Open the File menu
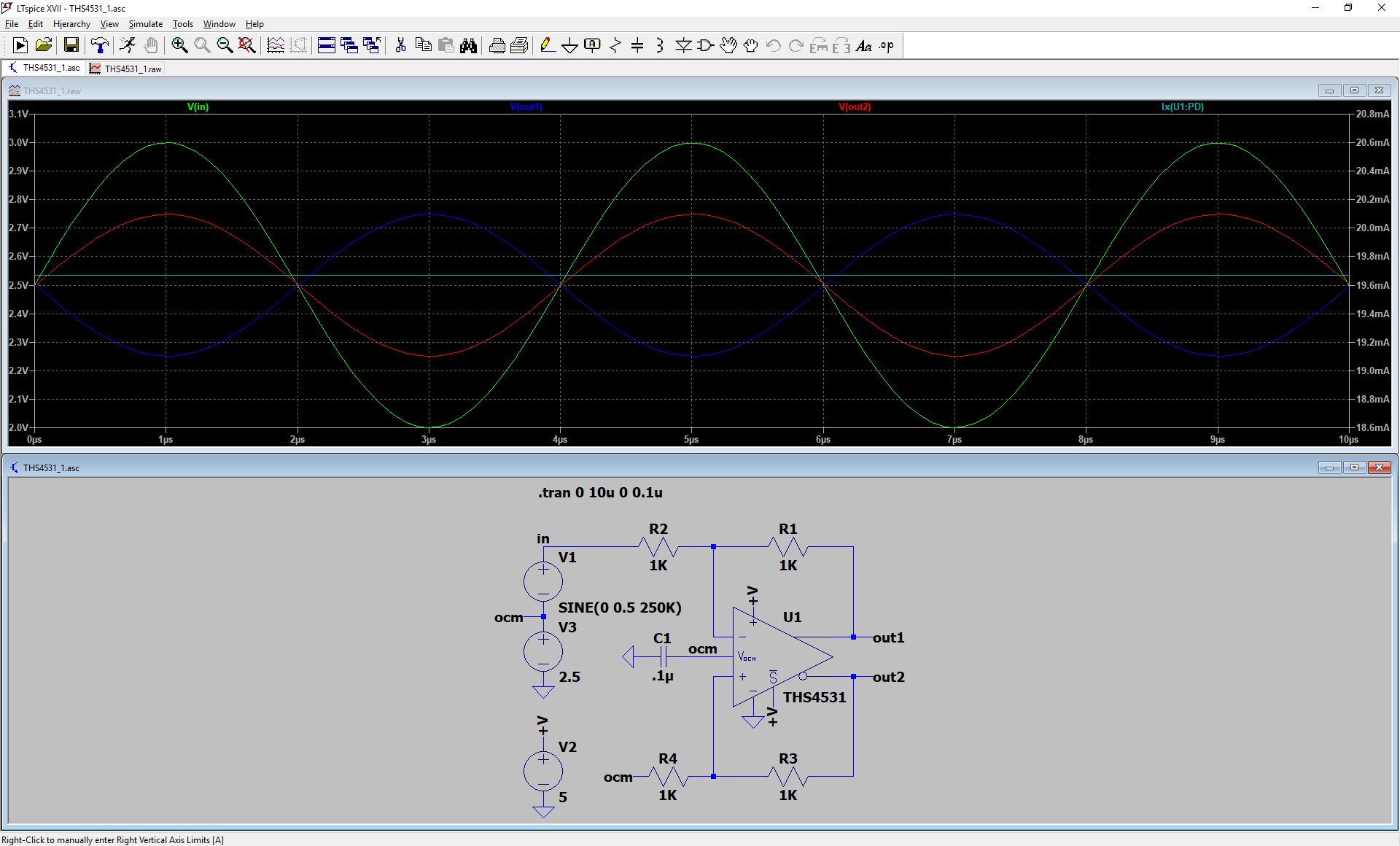The image size is (1400, 846). [12, 24]
